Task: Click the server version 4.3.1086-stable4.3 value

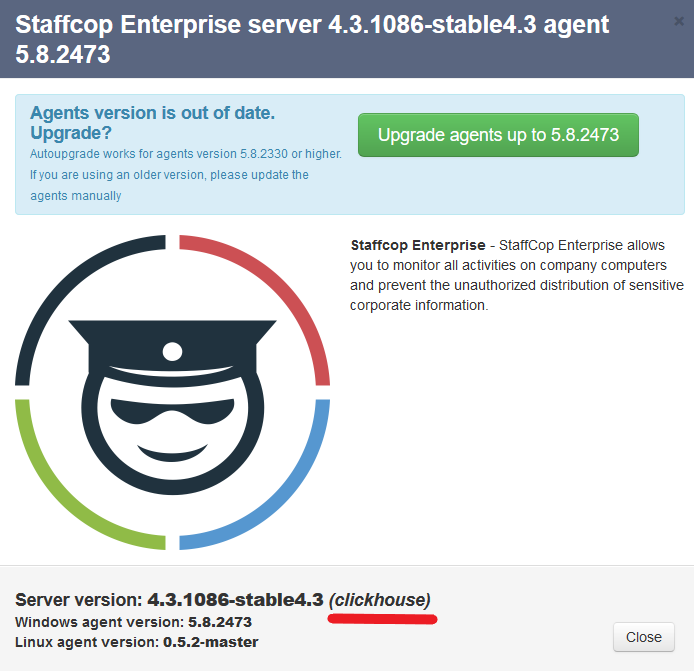Action: pos(235,600)
